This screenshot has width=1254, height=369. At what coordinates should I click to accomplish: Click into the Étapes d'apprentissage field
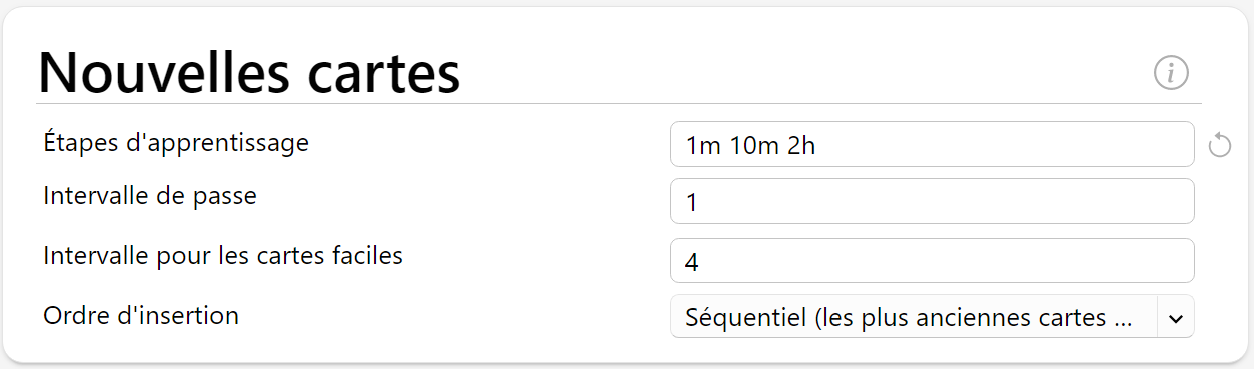click(932, 144)
